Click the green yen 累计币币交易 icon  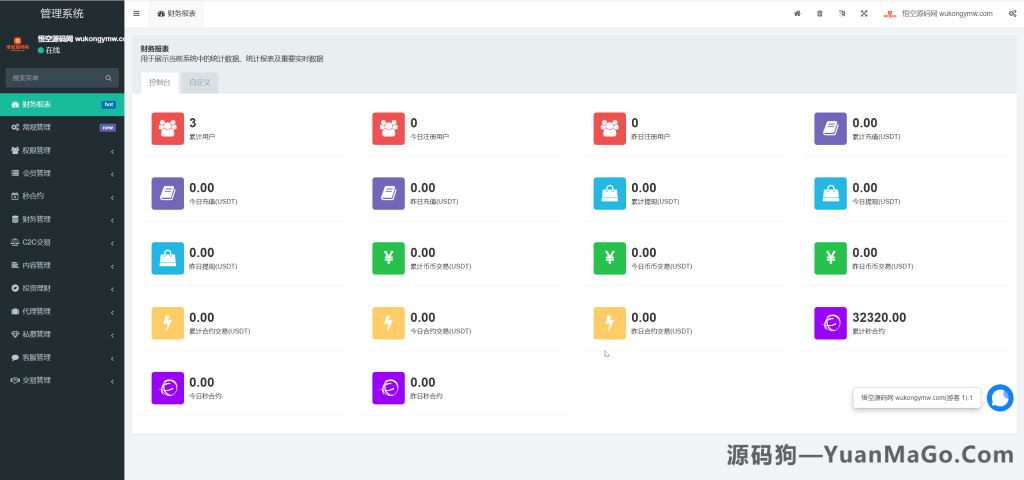(x=388, y=258)
